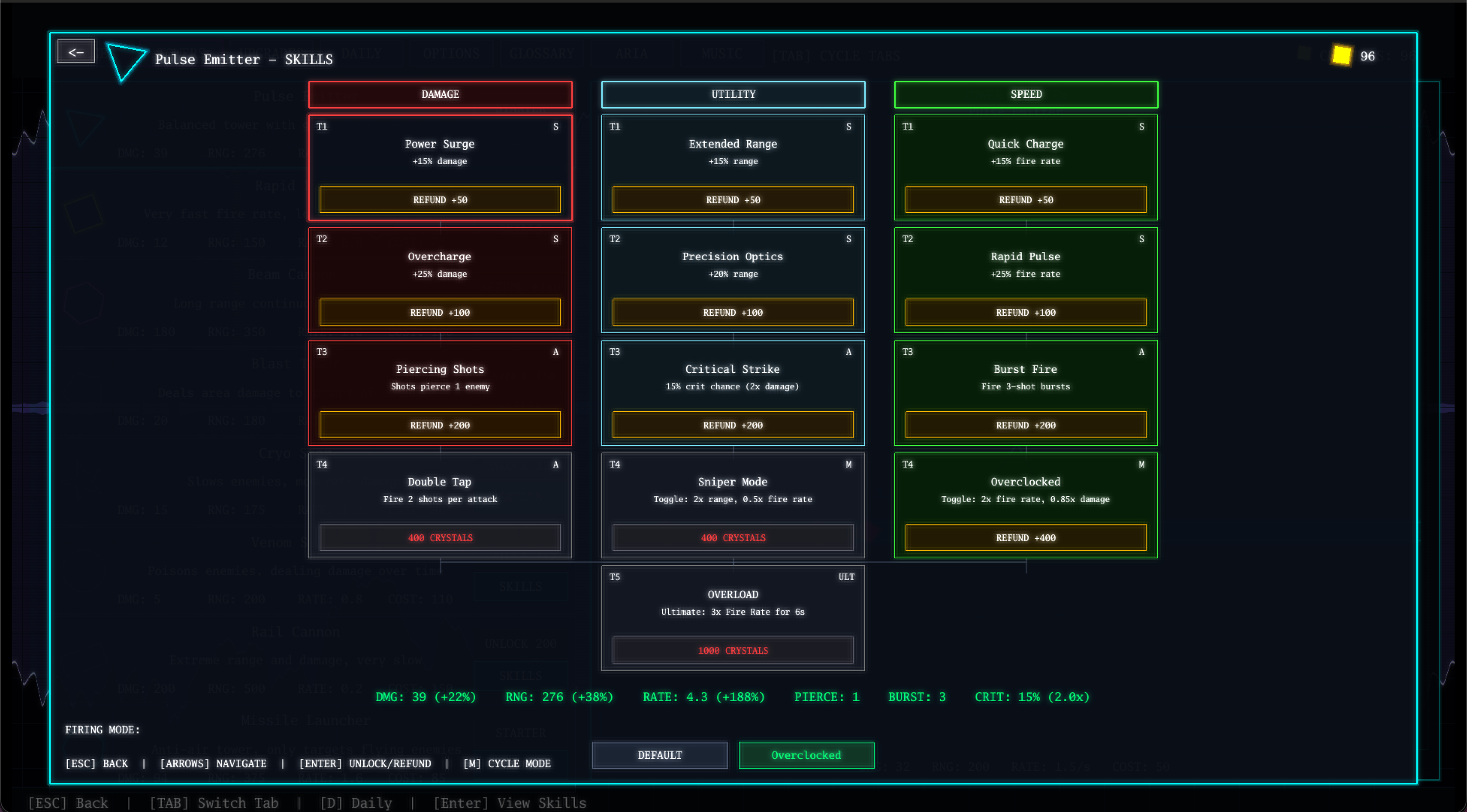Viewport: 1467px width, 812px height.
Task: Refund Critical Strike for +200
Action: tap(733, 425)
